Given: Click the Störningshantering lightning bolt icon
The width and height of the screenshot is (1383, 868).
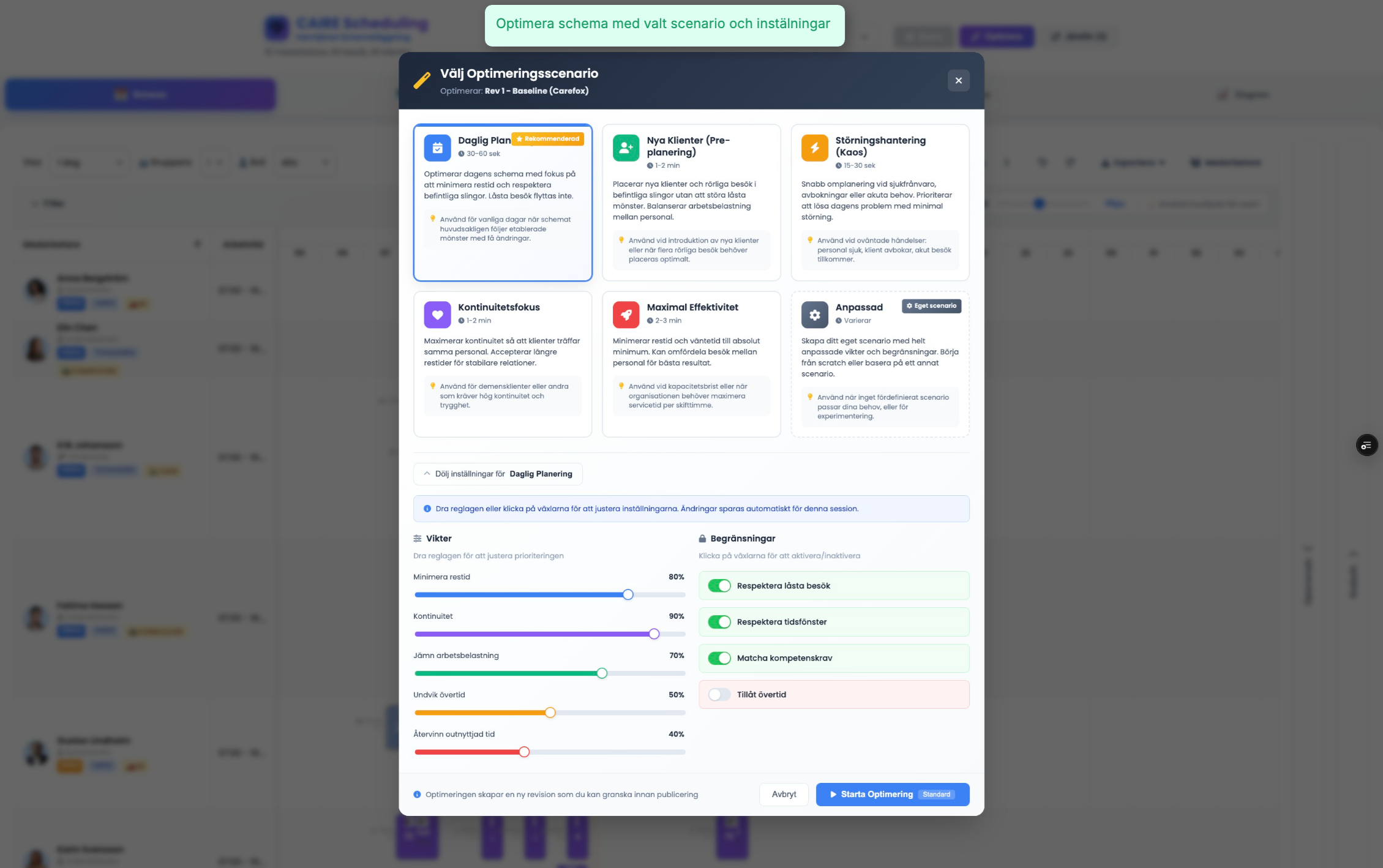Looking at the screenshot, I should tap(814, 148).
